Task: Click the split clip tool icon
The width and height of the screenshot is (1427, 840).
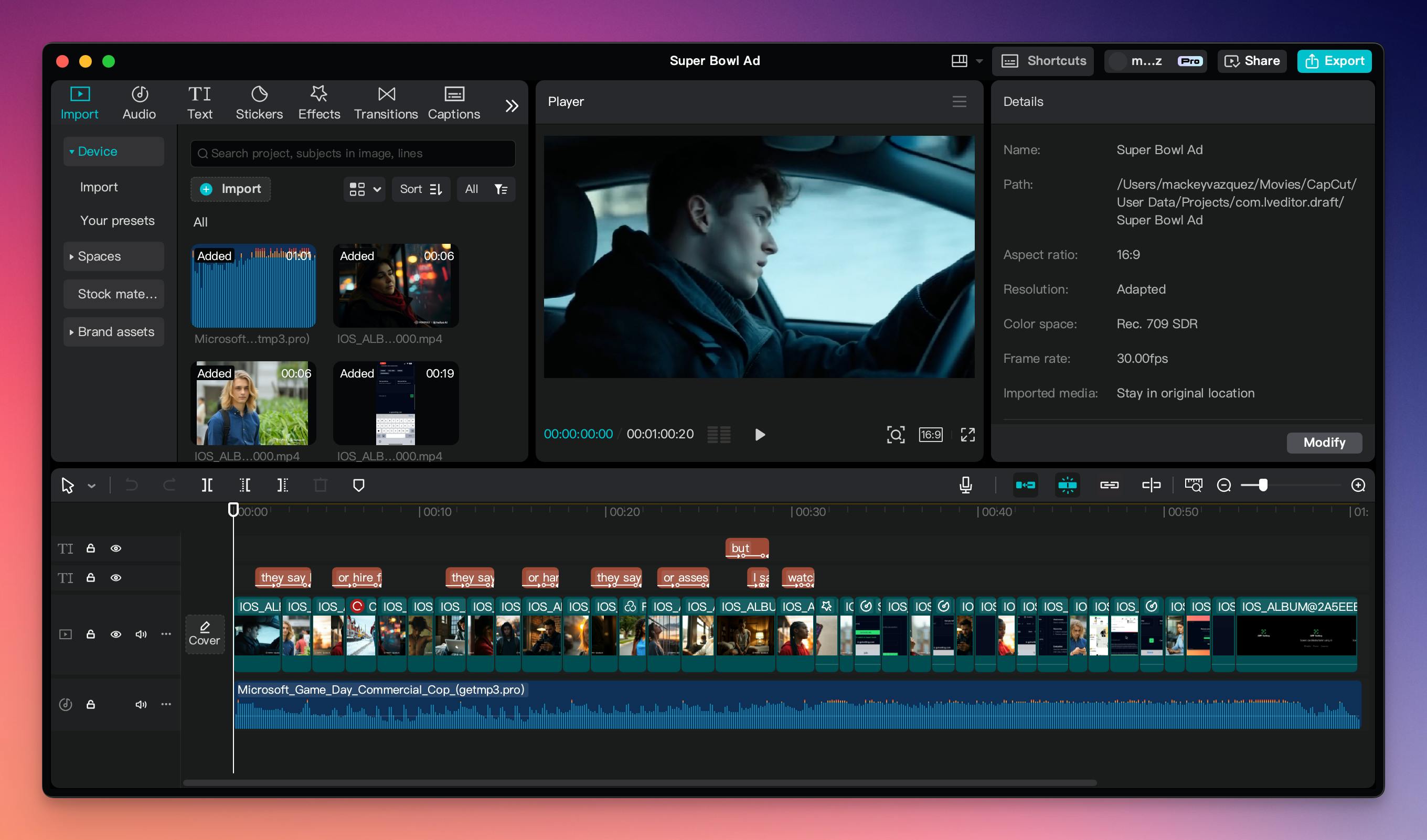Action: click(x=207, y=485)
